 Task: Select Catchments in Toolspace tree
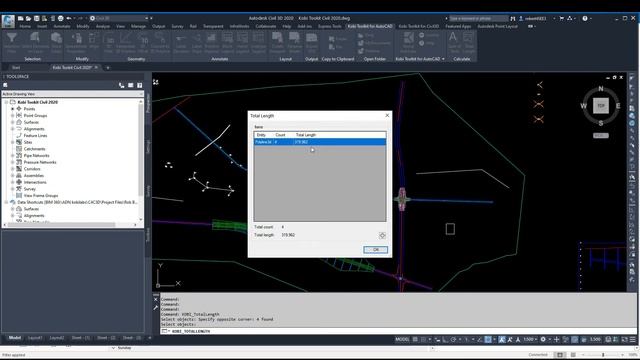click(x=34, y=149)
